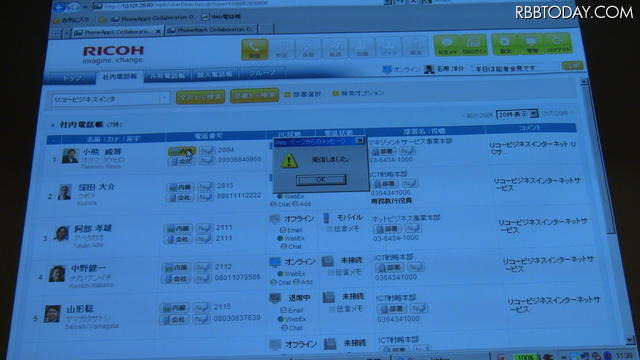Click OK in the message dialog
The image size is (640, 360).
point(321,180)
